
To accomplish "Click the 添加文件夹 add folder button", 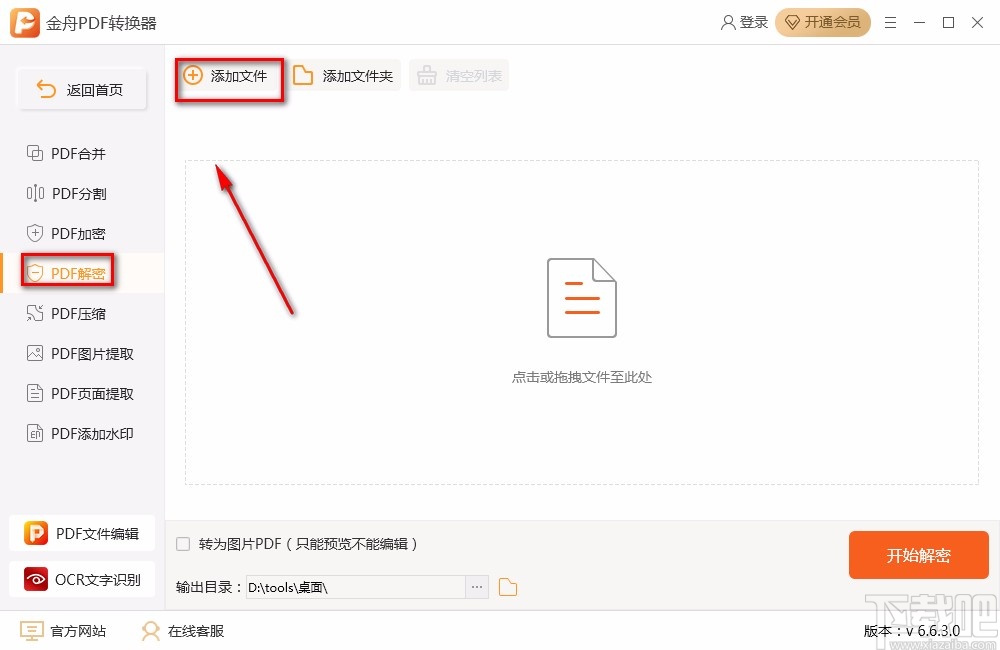I will pos(344,76).
